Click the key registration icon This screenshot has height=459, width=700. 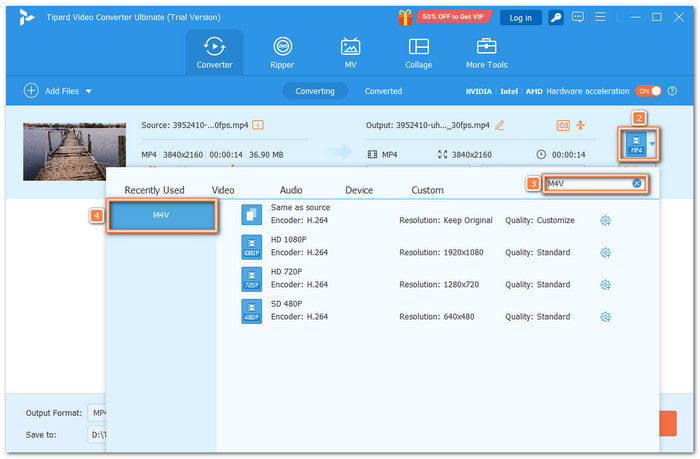[x=555, y=17]
